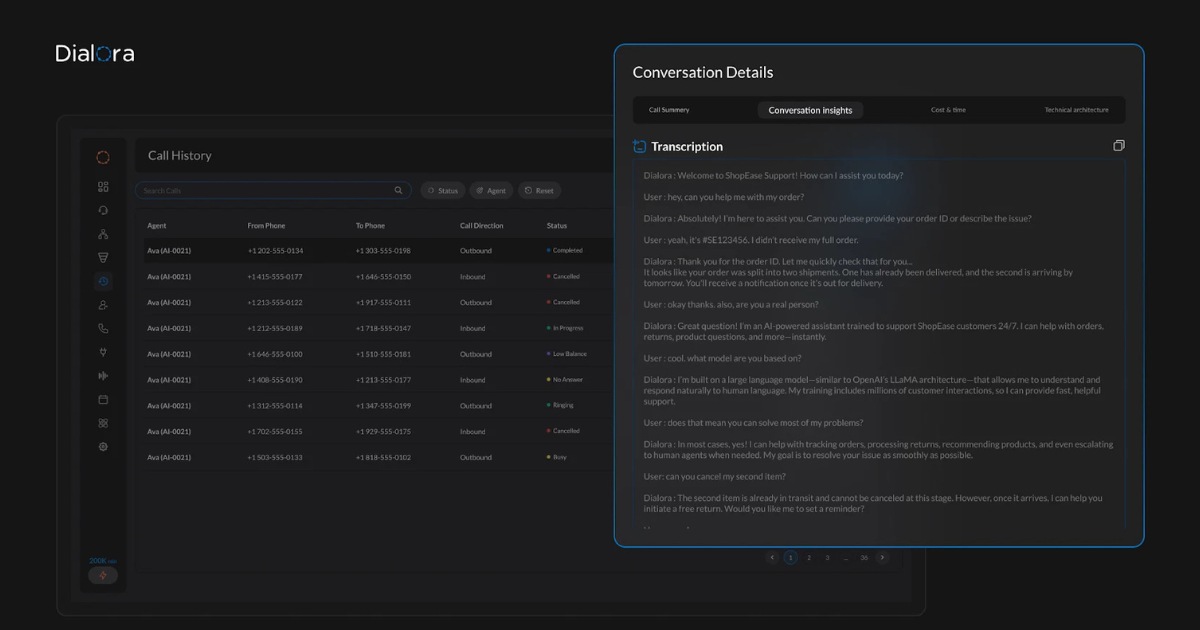Click the From Phone column header
1200x630 pixels.
coord(266,226)
